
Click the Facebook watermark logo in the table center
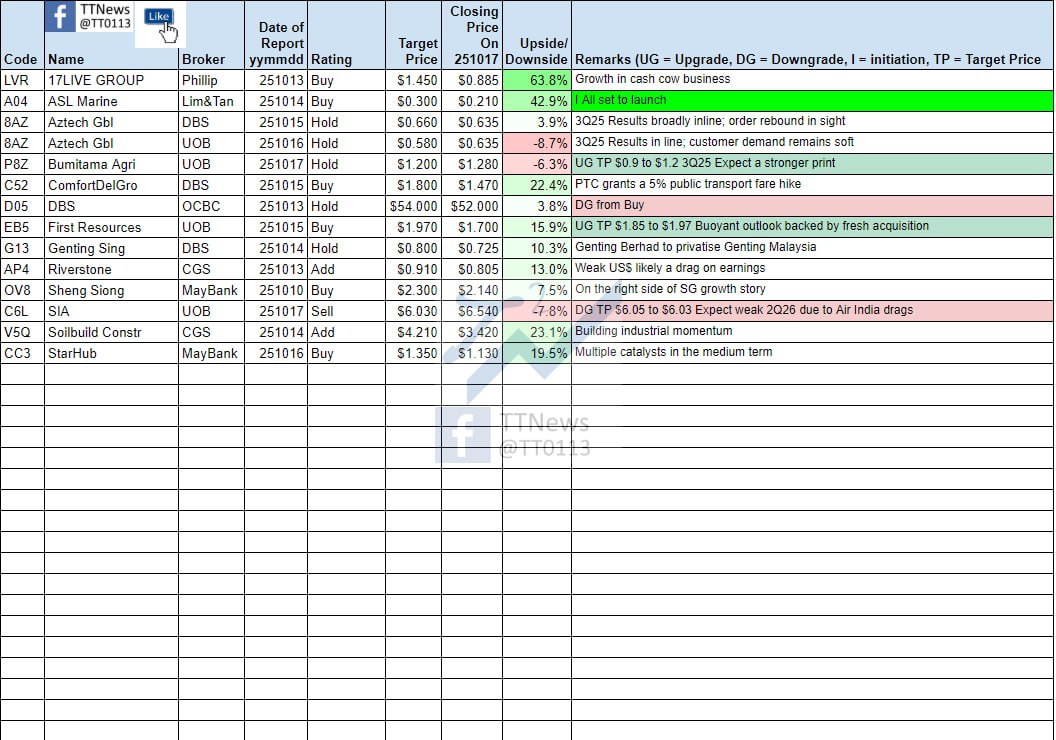(462, 435)
